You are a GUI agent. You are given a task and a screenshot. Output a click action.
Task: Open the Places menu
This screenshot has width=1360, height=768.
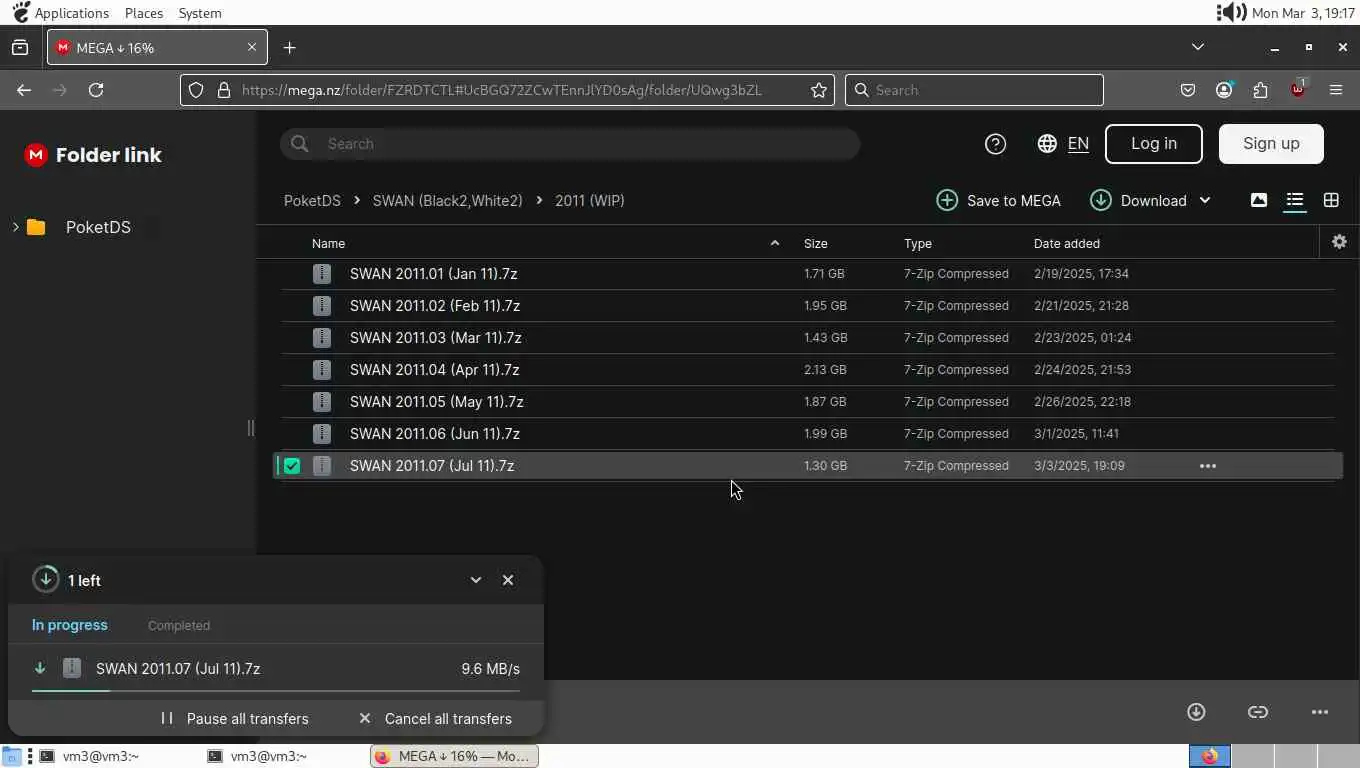pos(144,13)
